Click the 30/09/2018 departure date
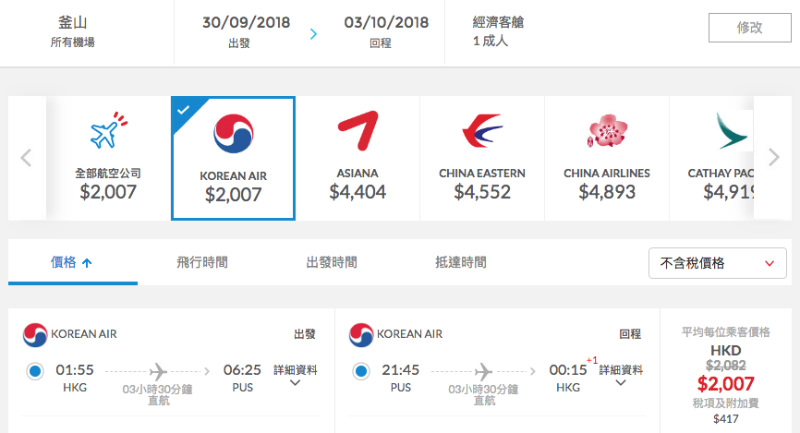The height and width of the screenshot is (433, 800). (246, 22)
